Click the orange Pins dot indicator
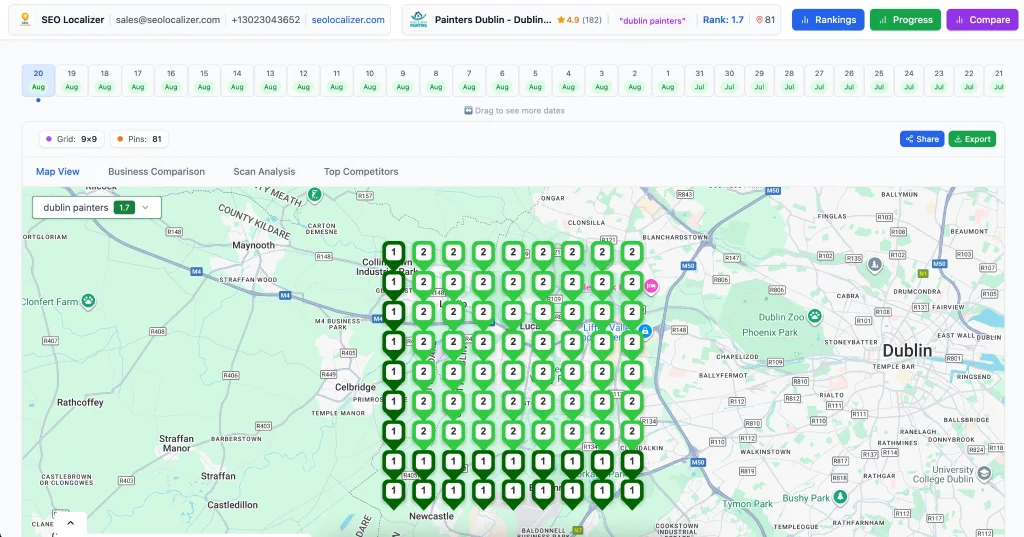 point(120,139)
